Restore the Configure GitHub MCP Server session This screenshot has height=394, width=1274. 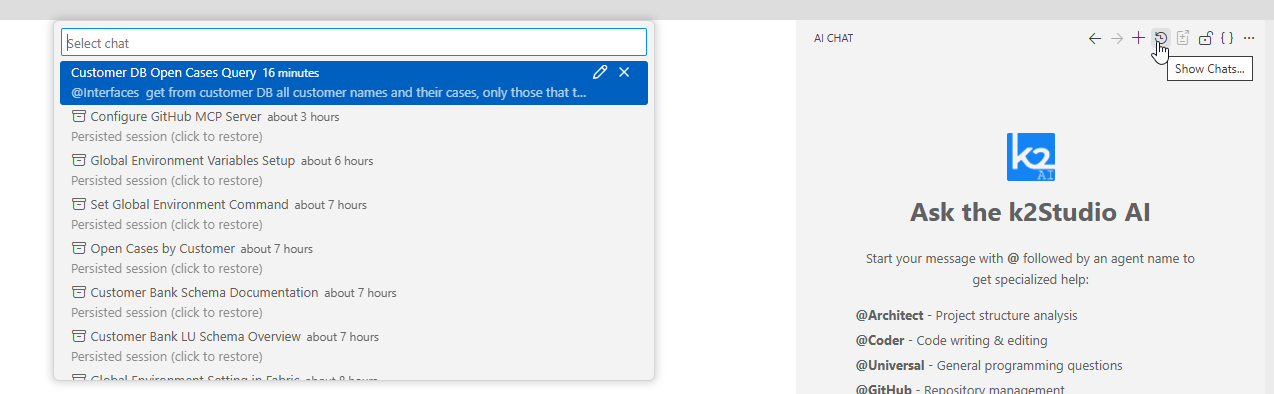click(x=354, y=126)
